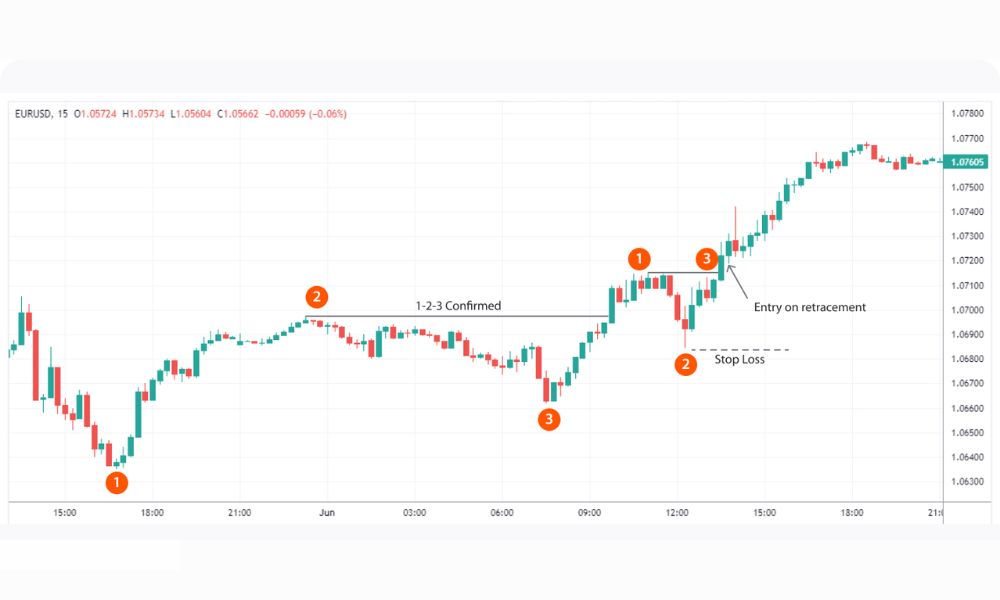1000x600 pixels.
Task: Select orange marker 1 above the 1.07100 consolidation
Action: tap(639, 258)
